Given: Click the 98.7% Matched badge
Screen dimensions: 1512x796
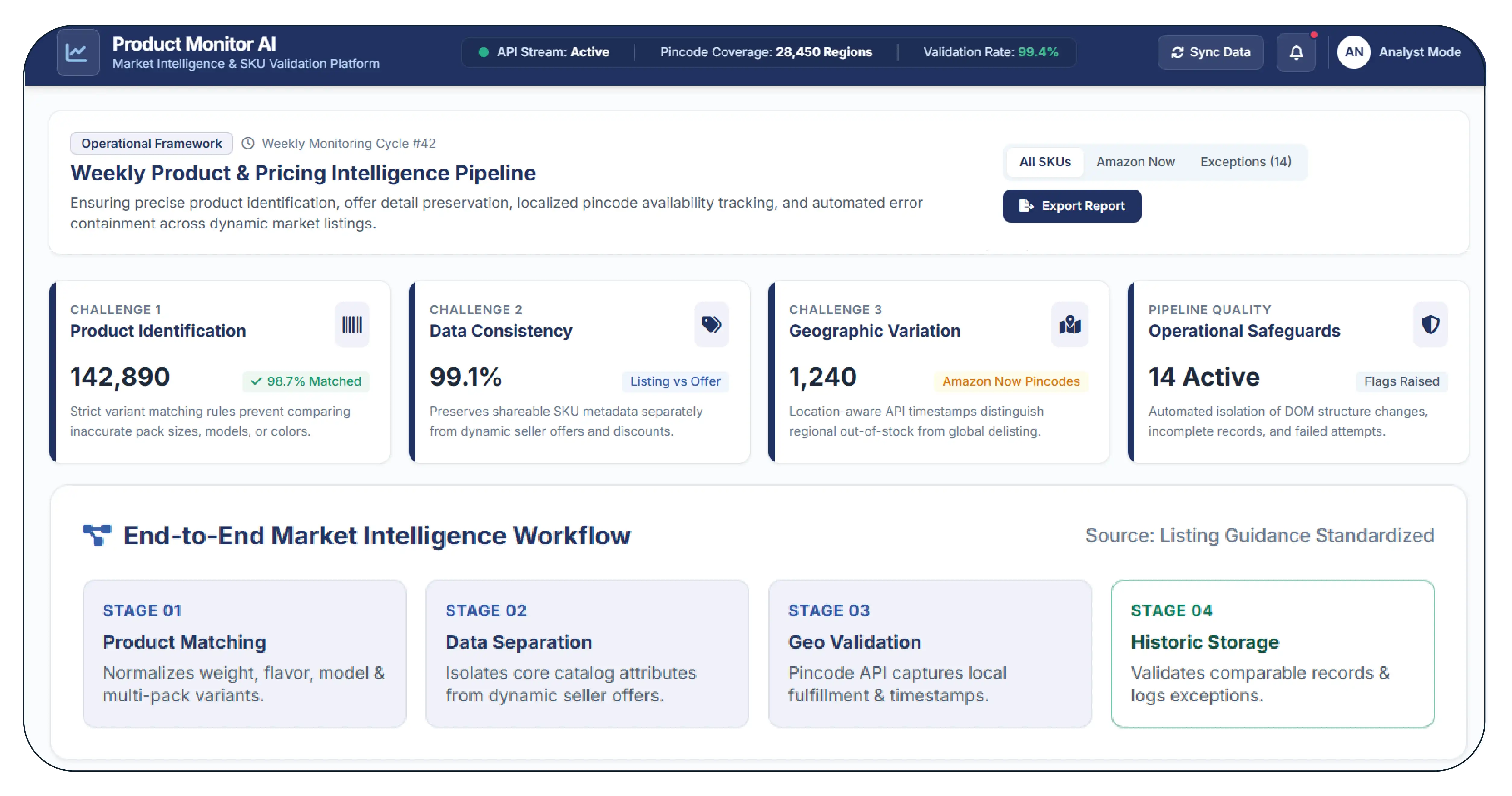Looking at the screenshot, I should pos(306,381).
